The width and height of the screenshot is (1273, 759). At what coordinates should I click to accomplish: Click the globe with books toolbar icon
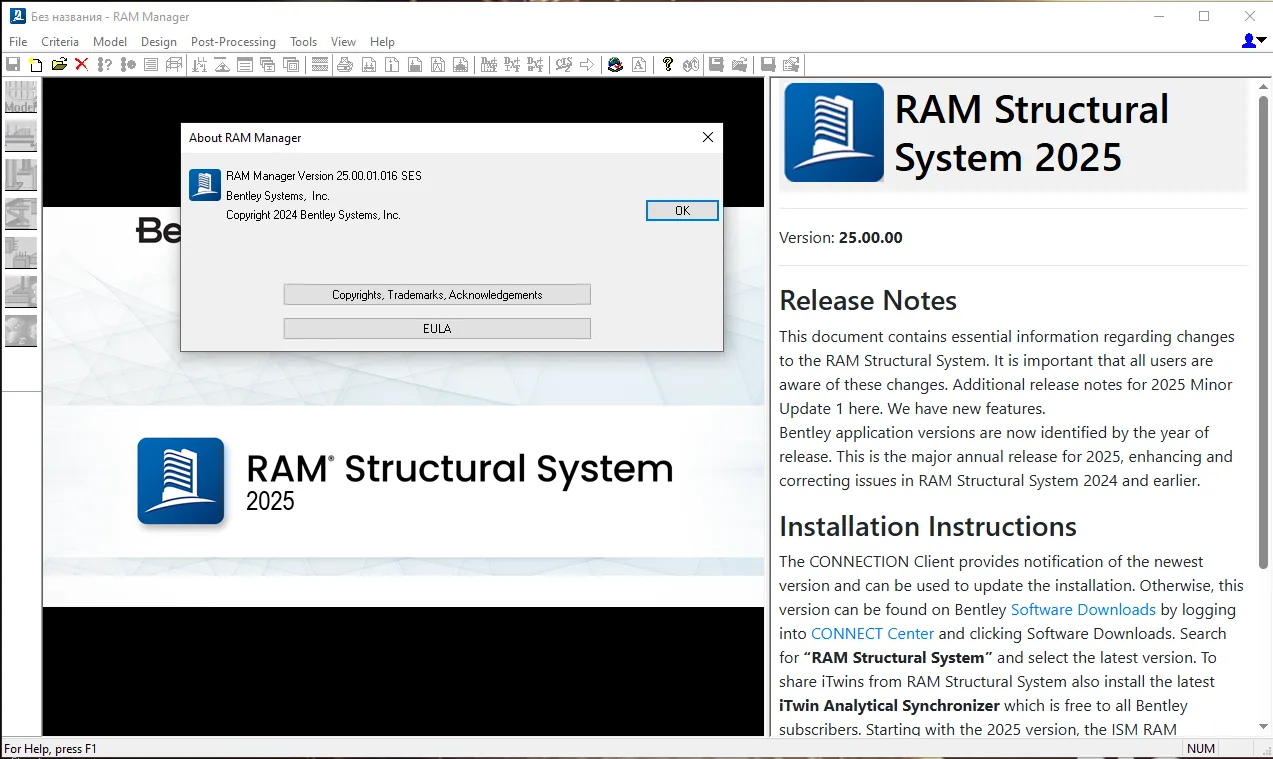615,65
